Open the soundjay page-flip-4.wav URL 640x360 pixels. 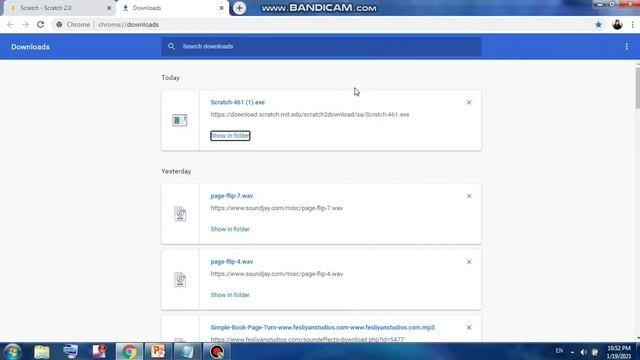click(x=277, y=274)
